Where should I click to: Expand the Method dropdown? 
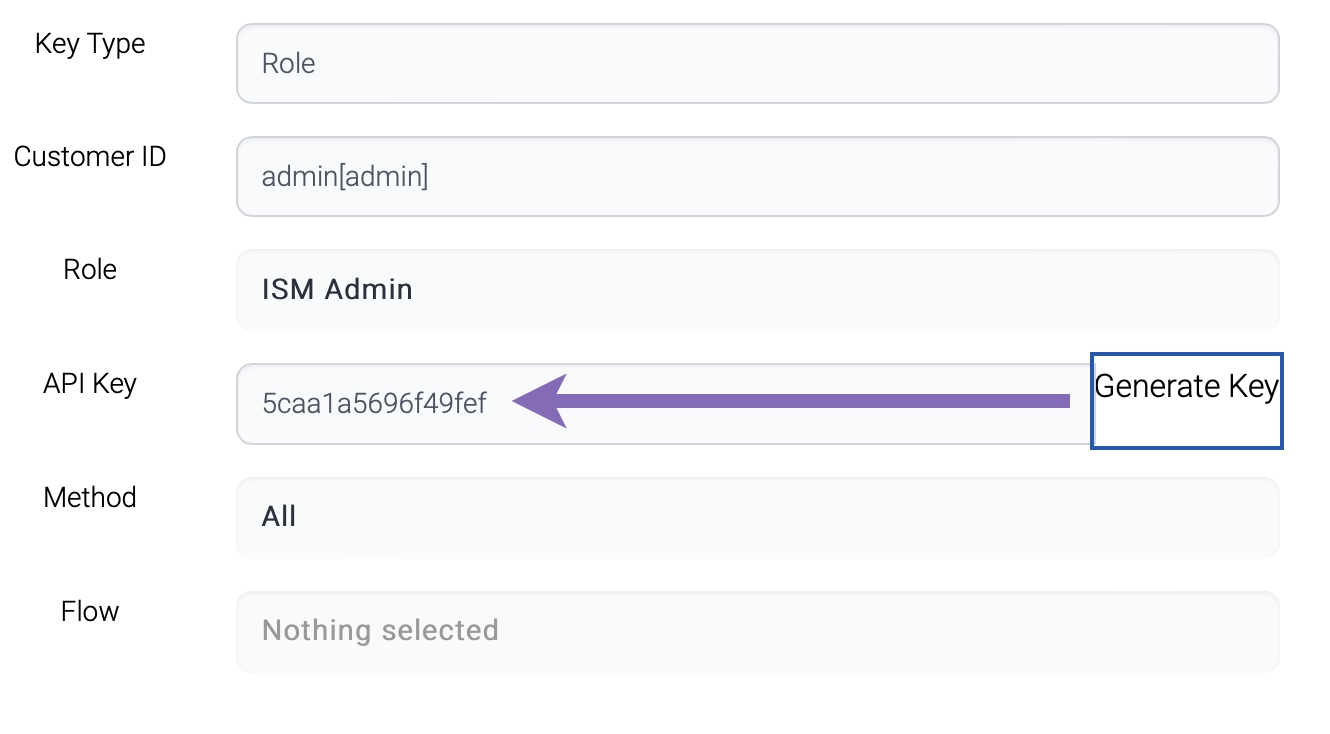coord(757,517)
